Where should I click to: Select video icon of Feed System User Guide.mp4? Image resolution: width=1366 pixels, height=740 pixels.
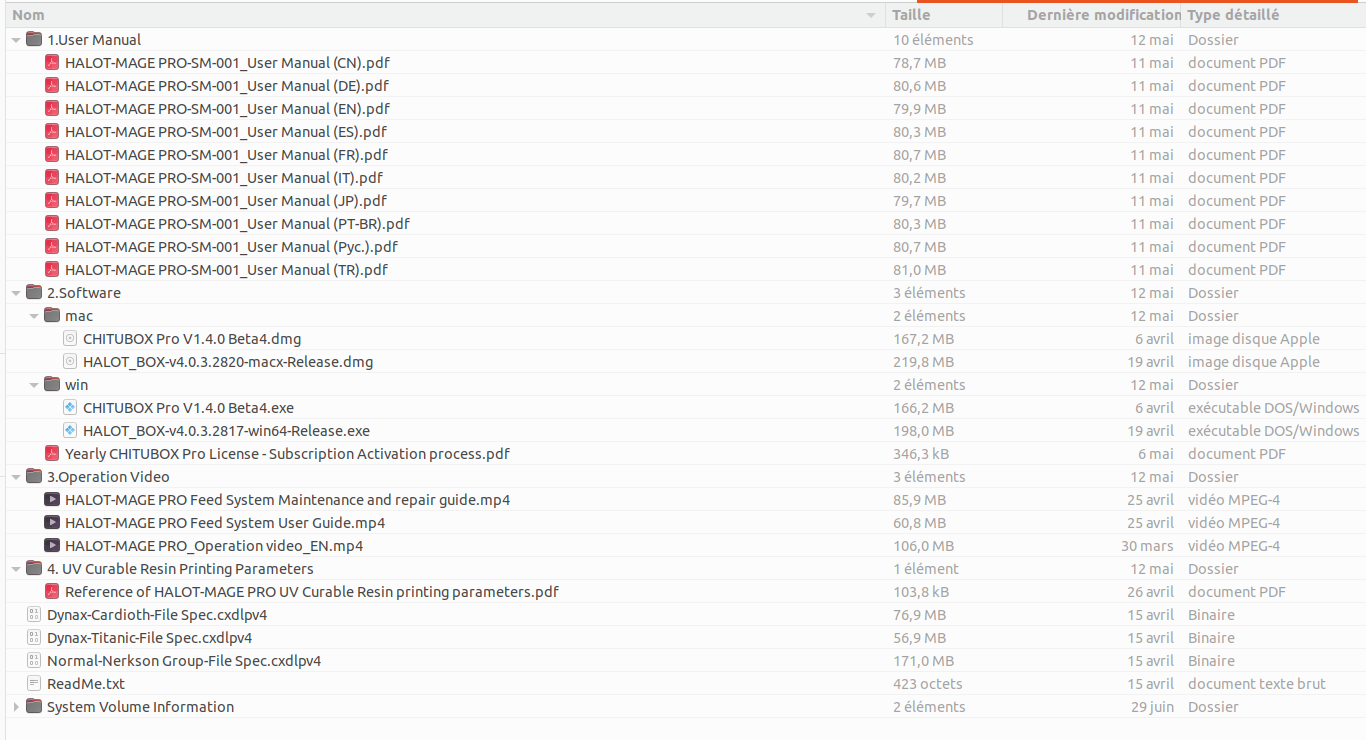click(52, 523)
